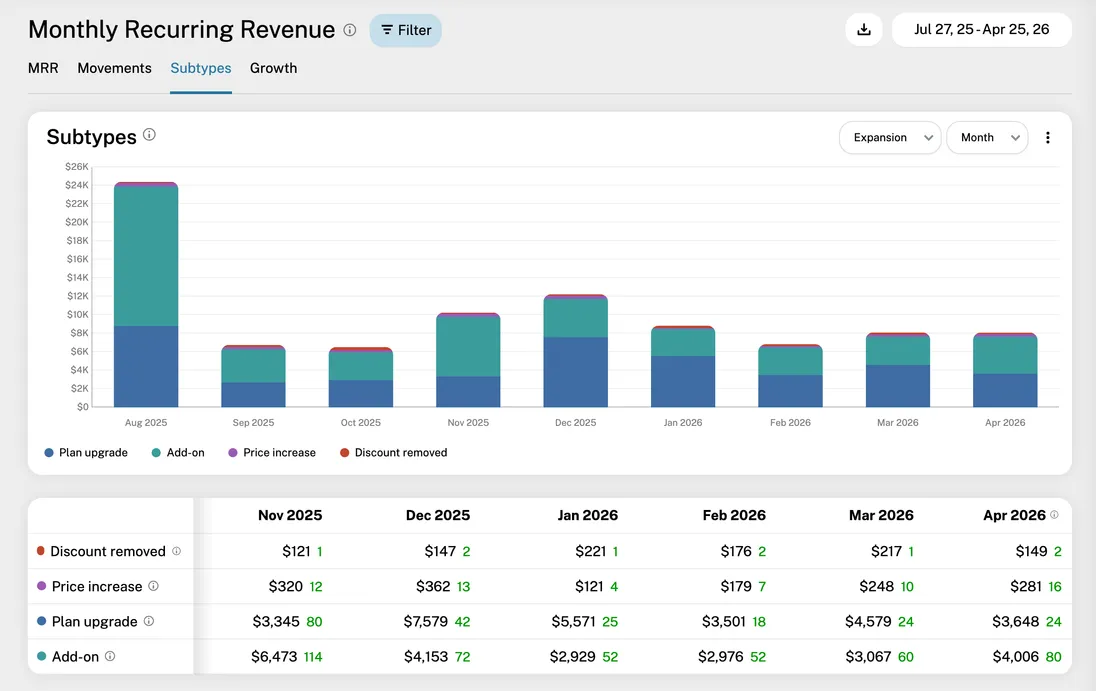Click info icon next to Apr 2026 column
Screen dimensions: 1096x691
[1054, 515]
